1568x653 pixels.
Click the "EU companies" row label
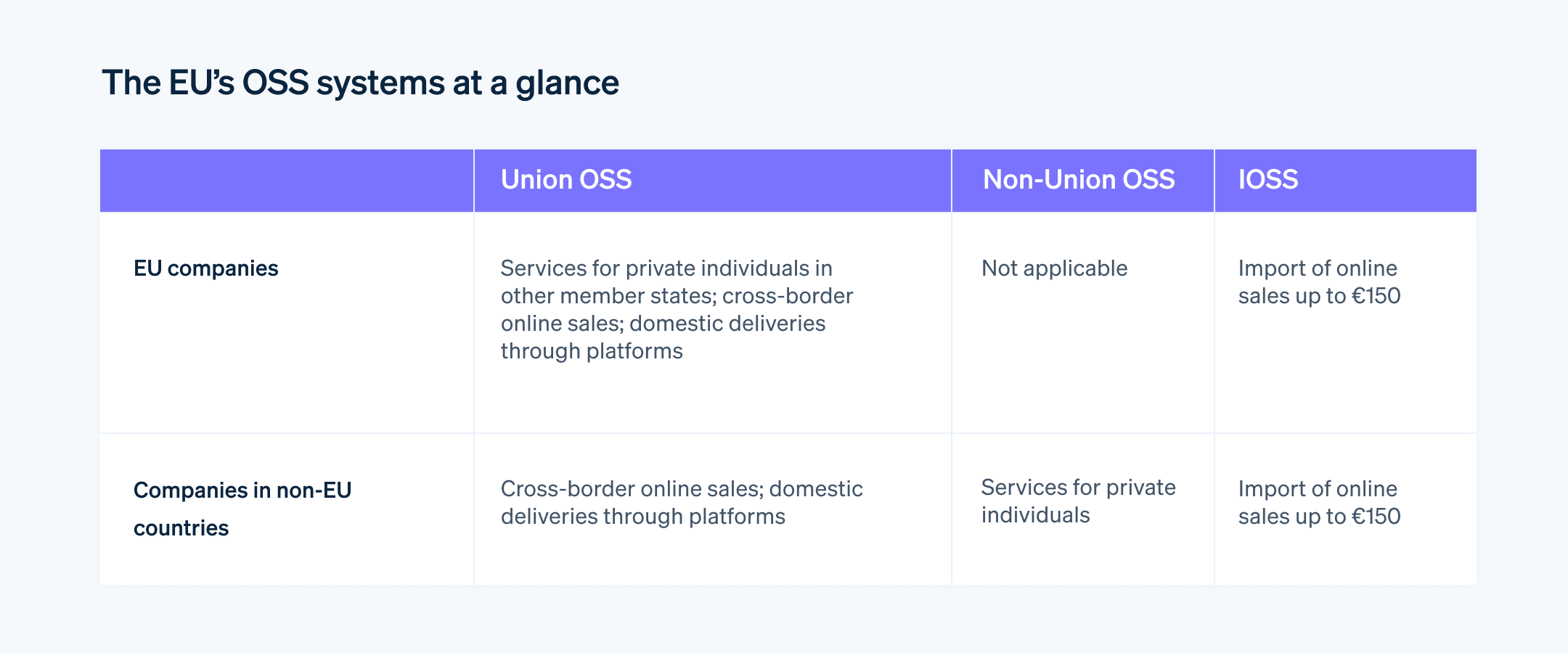[207, 268]
